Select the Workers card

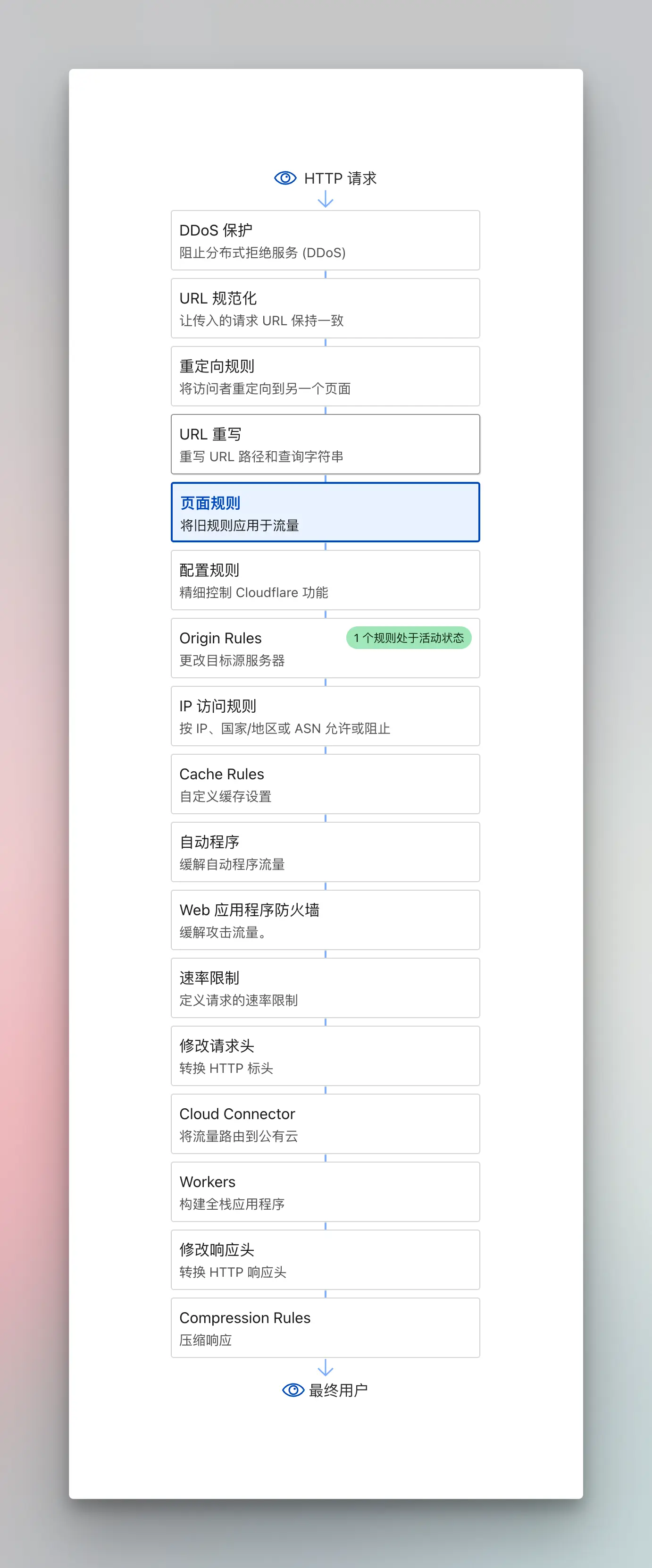pos(326,1192)
